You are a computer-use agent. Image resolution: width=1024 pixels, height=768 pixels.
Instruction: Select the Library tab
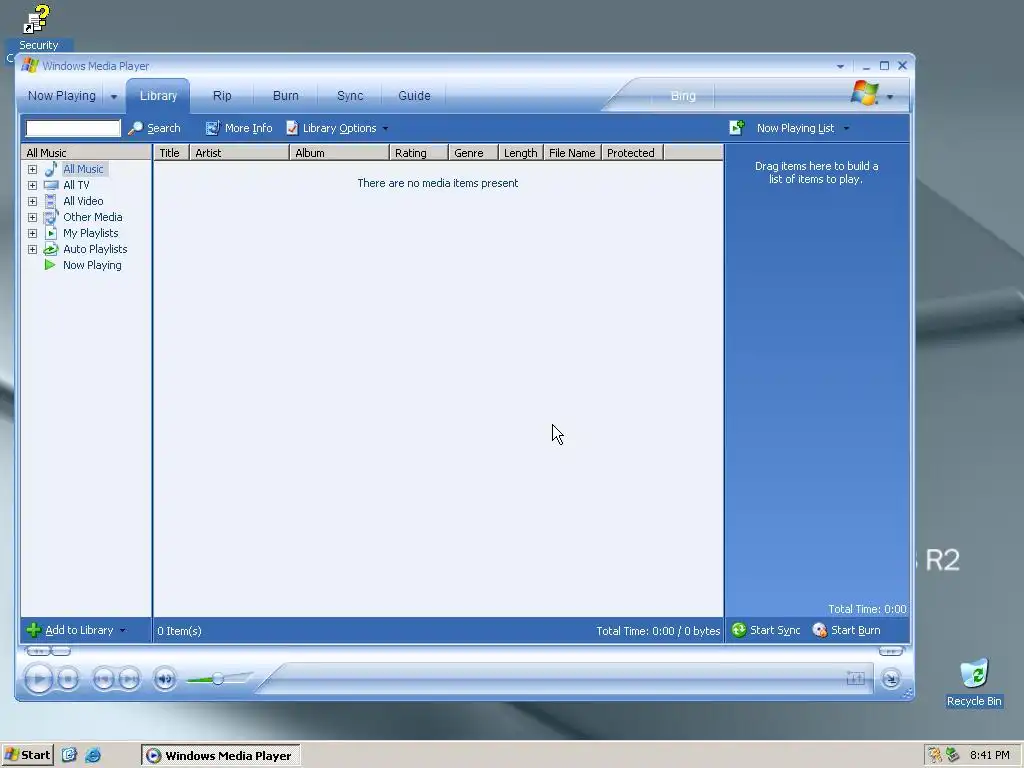click(x=158, y=96)
